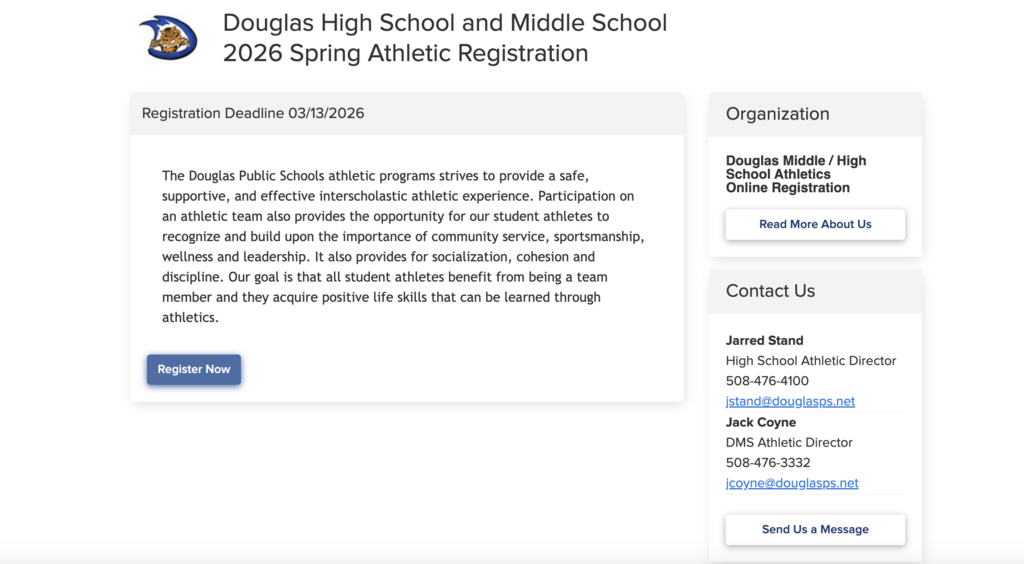Select the name Jarred Stand
The height and width of the screenshot is (564, 1024).
tap(764, 340)
